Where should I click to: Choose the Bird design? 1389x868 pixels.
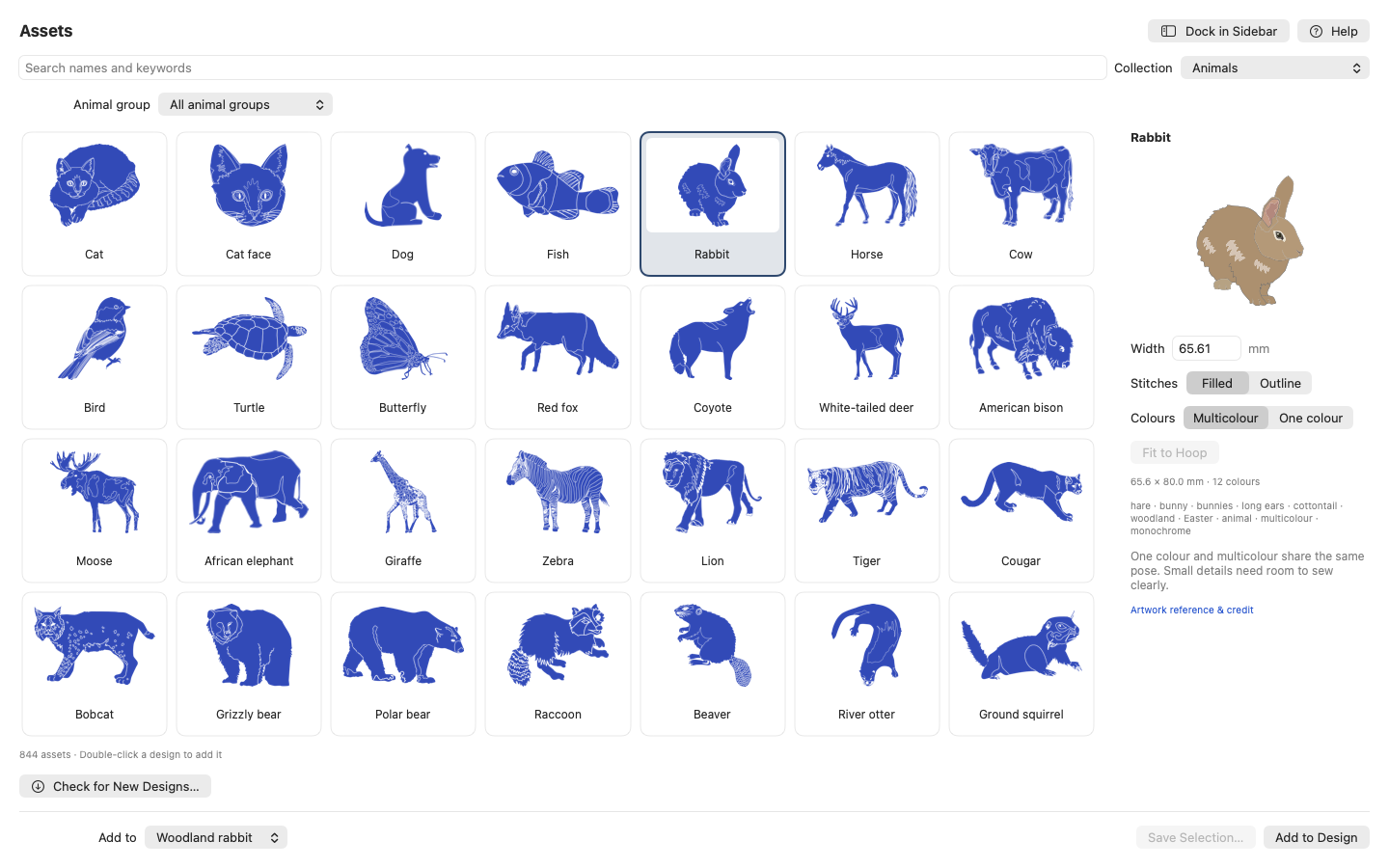pyautogui.click(x=95, y=357)
